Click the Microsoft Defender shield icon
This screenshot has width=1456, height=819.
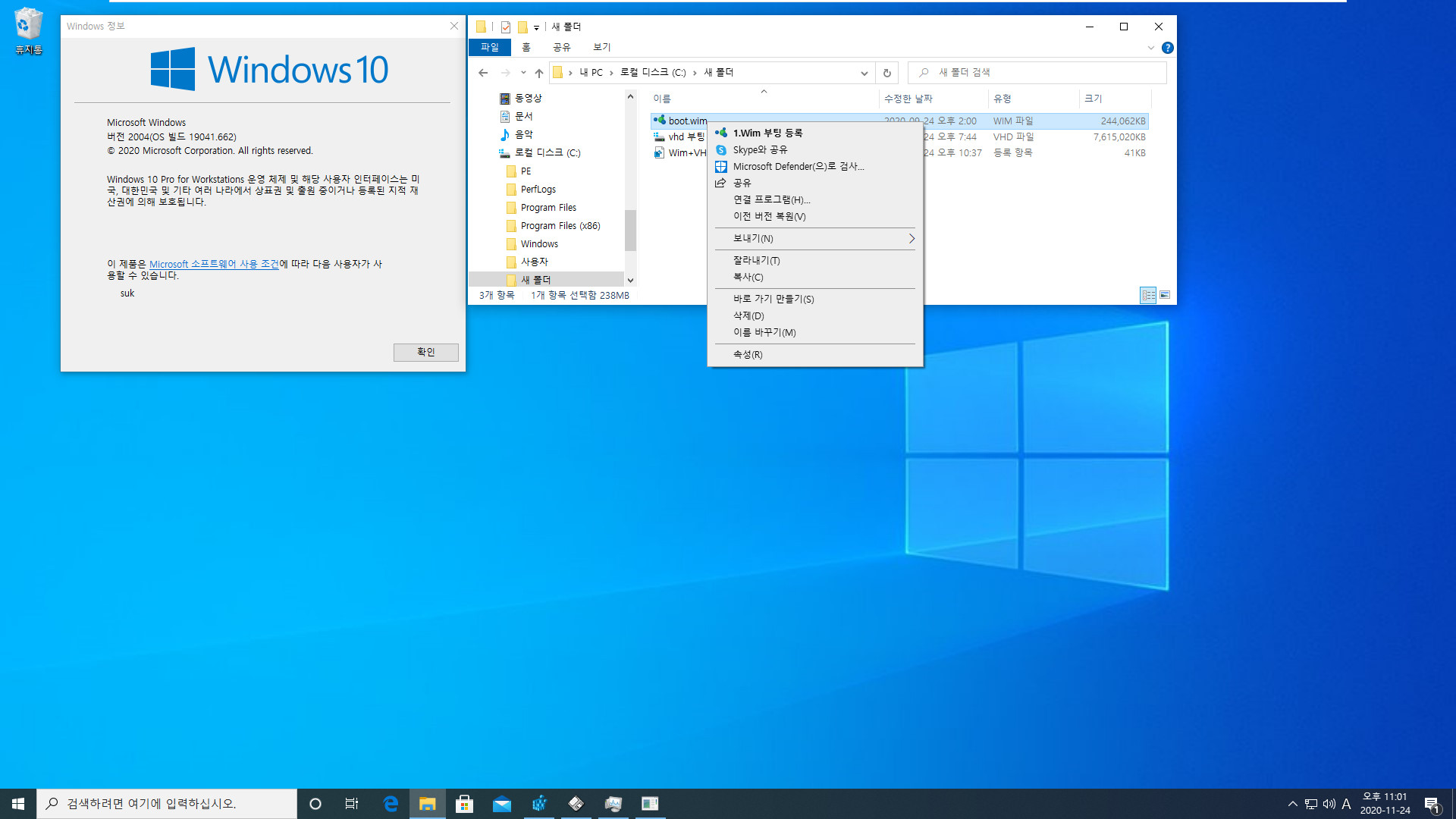721,167
